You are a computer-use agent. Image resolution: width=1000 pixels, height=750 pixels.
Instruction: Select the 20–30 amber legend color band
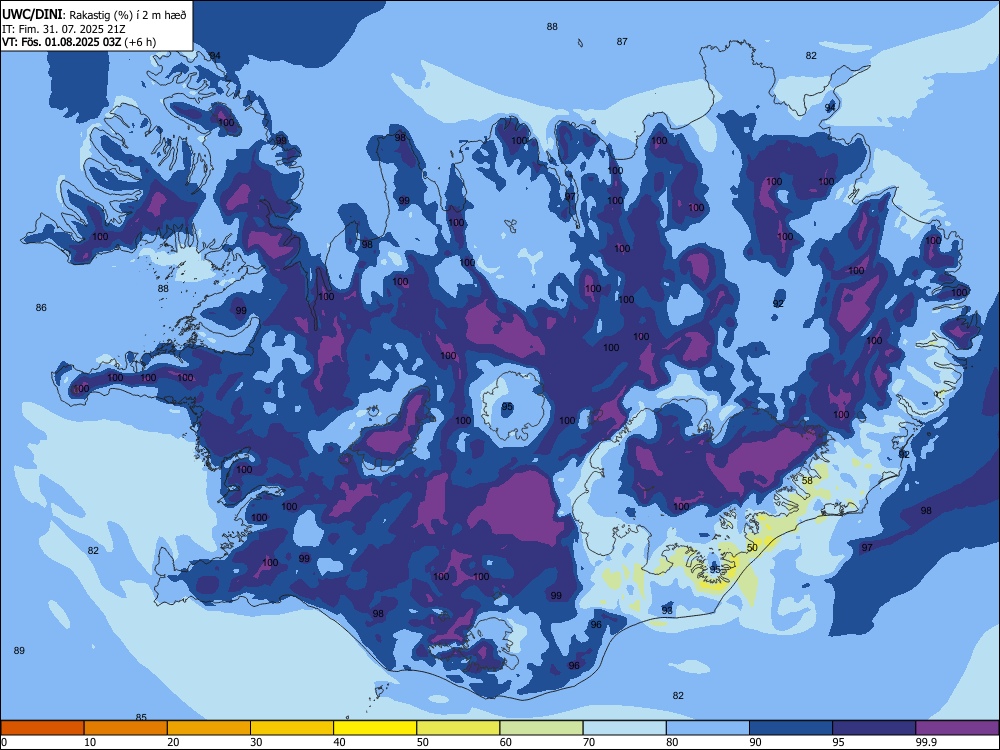coord(209,728)
